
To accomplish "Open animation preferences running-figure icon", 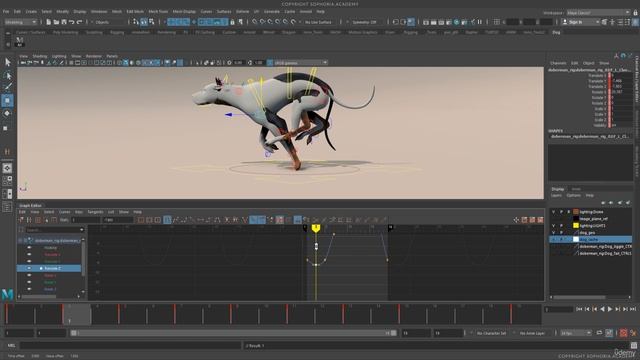I will 633,333.
